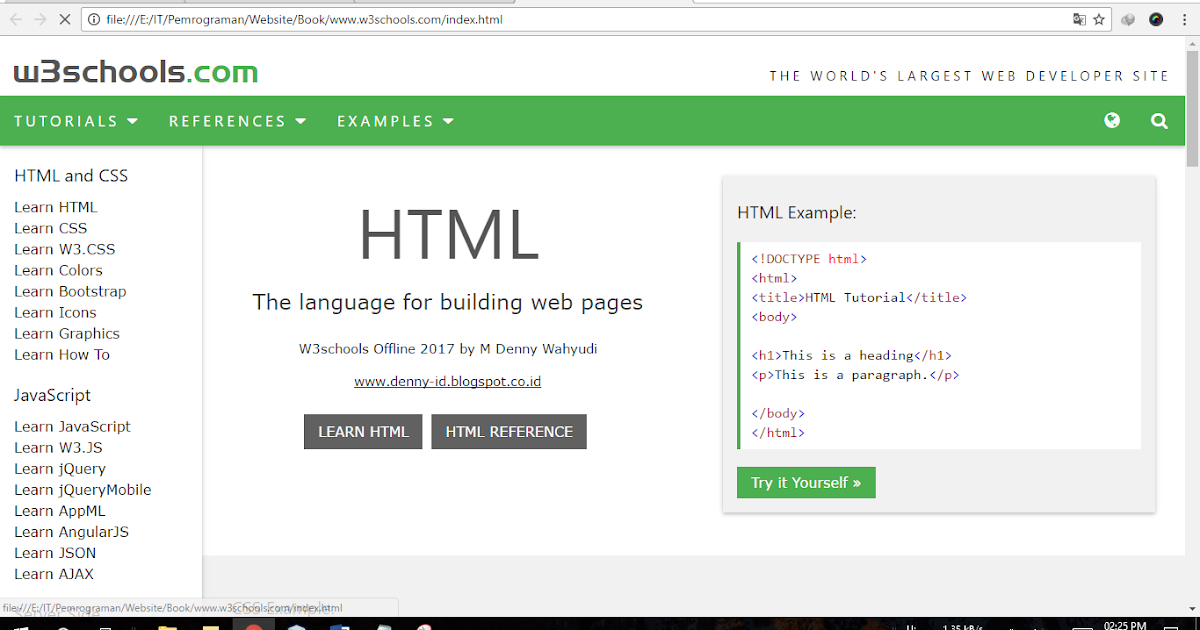This screenshot has width=1200, height=630.
Task: Open search on the green navigation bar
Action: point(1159,120)
